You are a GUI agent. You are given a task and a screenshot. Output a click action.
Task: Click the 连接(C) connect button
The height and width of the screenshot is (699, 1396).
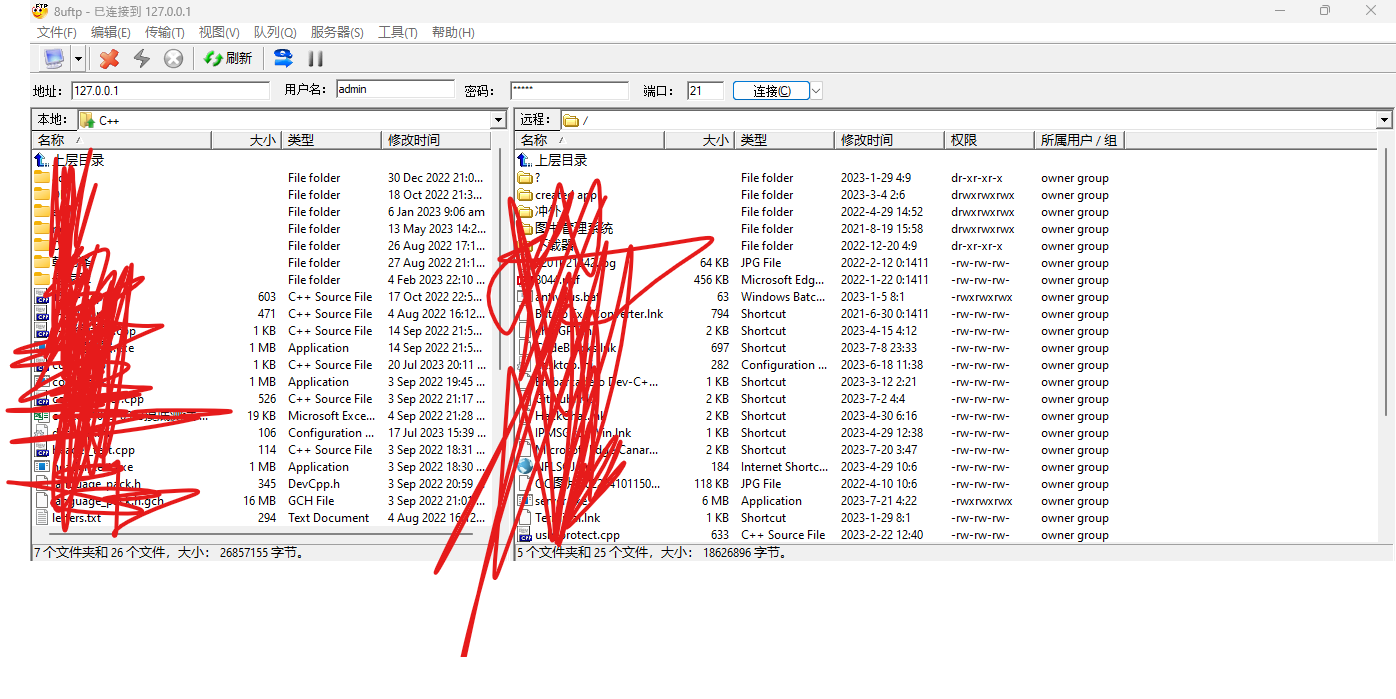coord(771,91)
